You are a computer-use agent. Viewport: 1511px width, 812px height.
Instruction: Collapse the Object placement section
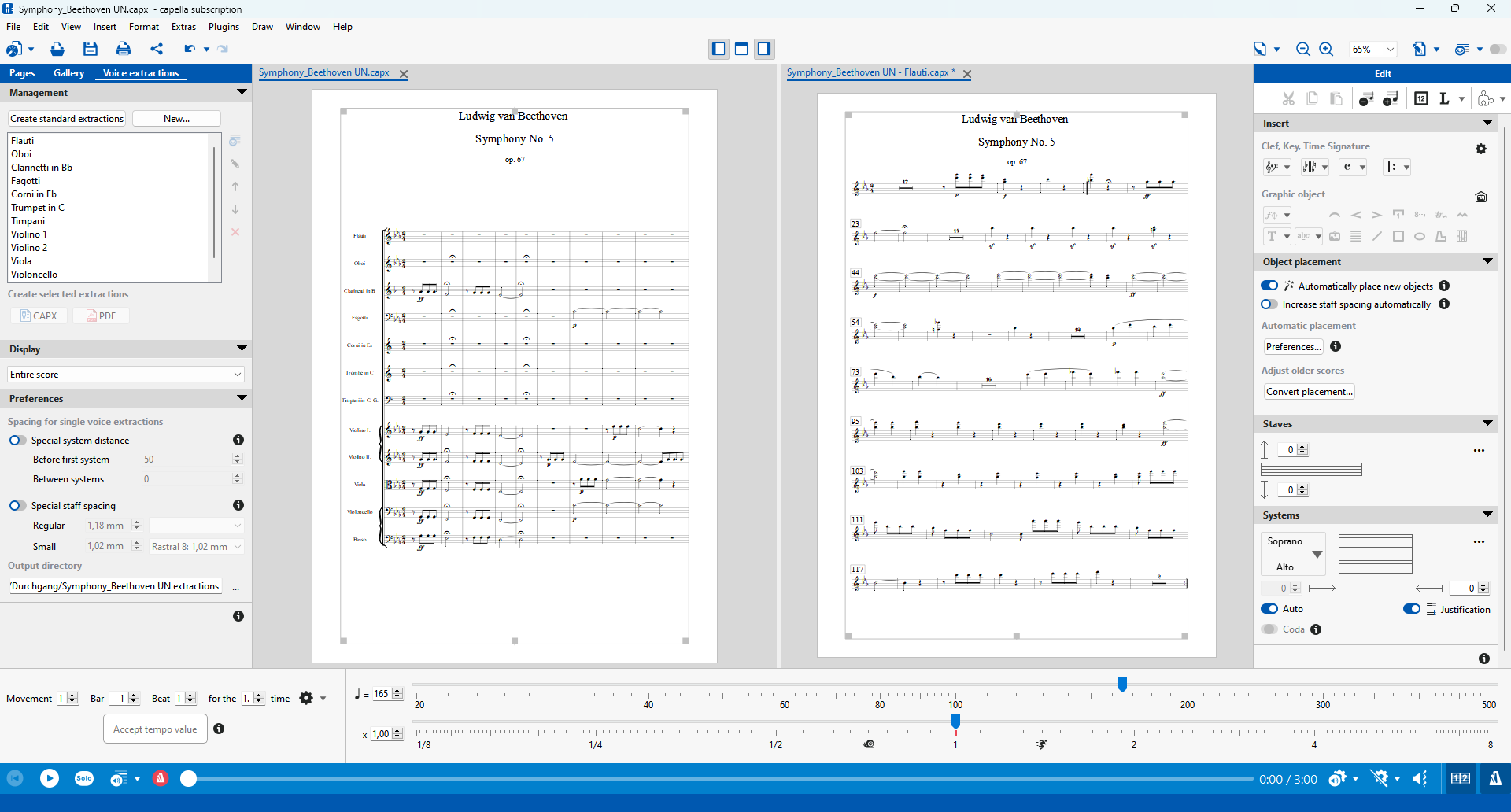tap(1487, 261)
